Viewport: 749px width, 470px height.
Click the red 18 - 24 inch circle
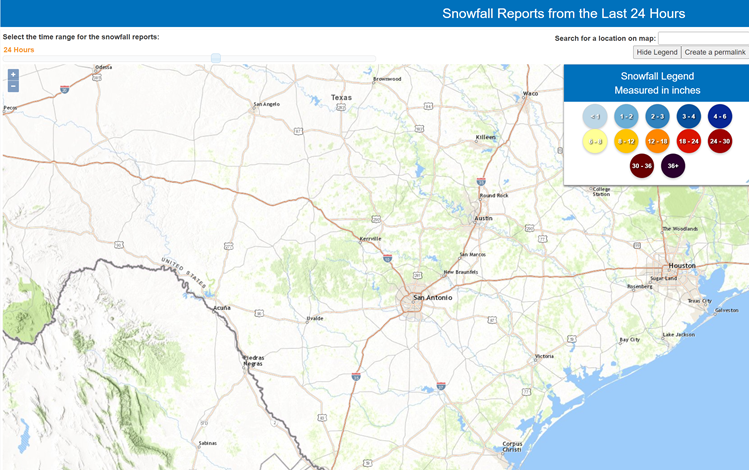(689, 142)
